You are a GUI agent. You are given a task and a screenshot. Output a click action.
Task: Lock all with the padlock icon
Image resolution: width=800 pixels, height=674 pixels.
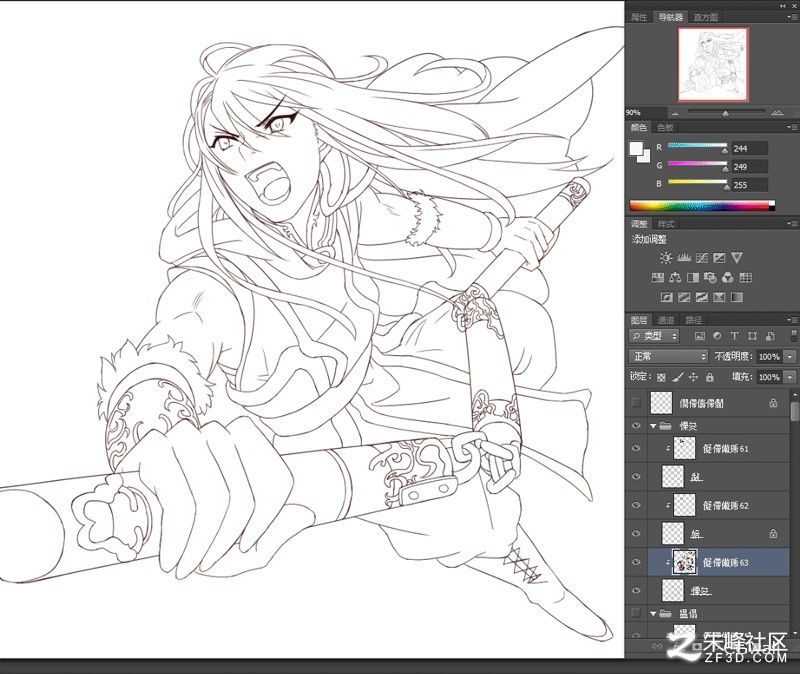pyautogui.click(x=710, y=378)
